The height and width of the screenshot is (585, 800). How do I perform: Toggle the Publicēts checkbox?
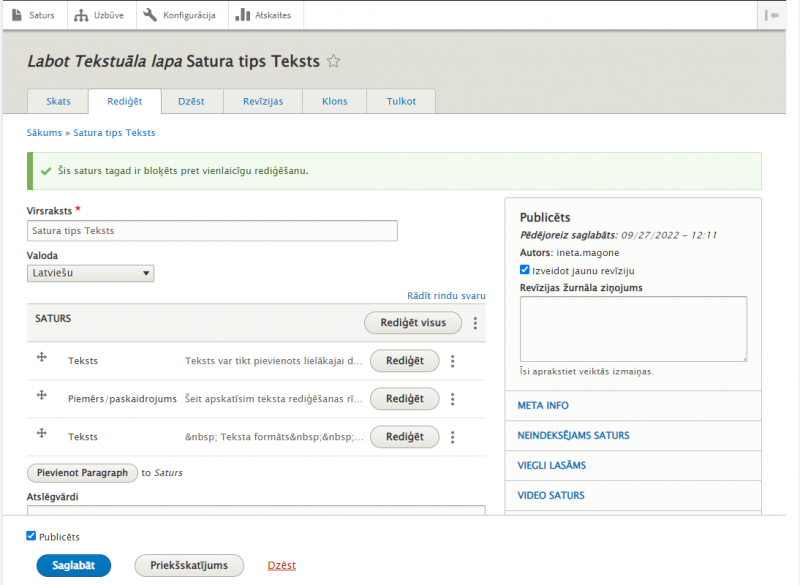pyautogui.click(x=31, y=536)
